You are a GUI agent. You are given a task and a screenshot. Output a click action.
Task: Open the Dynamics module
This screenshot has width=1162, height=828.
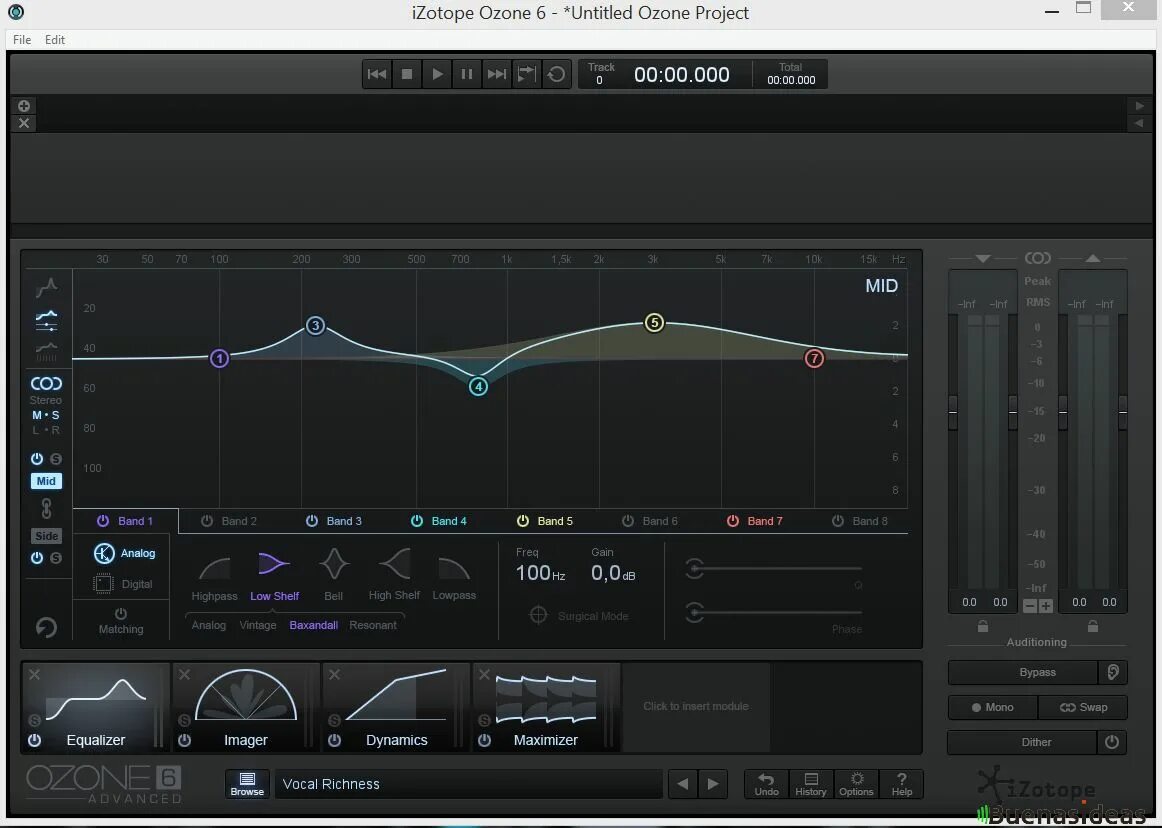coord(396,708)
